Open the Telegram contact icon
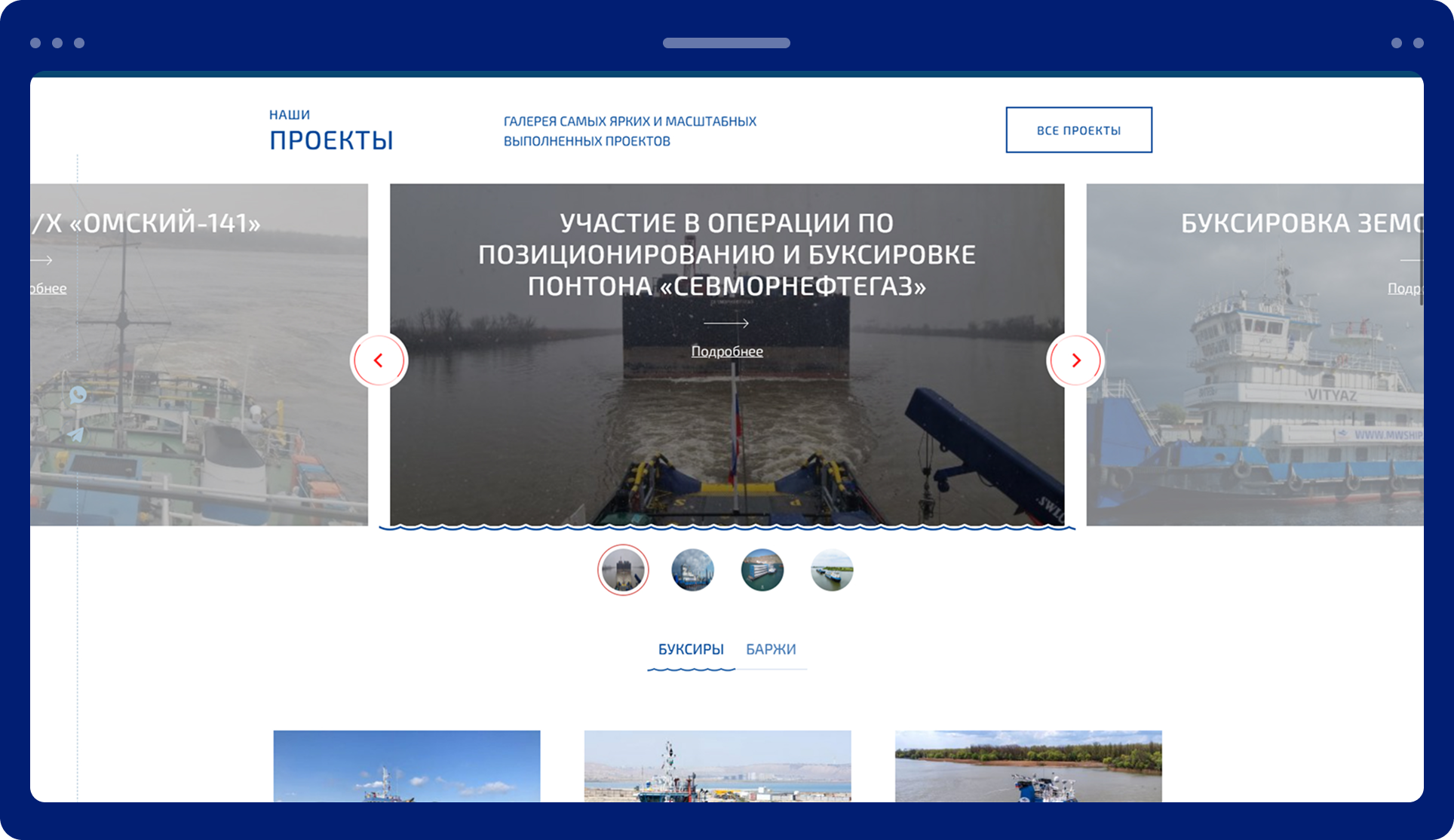This screenshot has width=1454, height=840. 76,434
